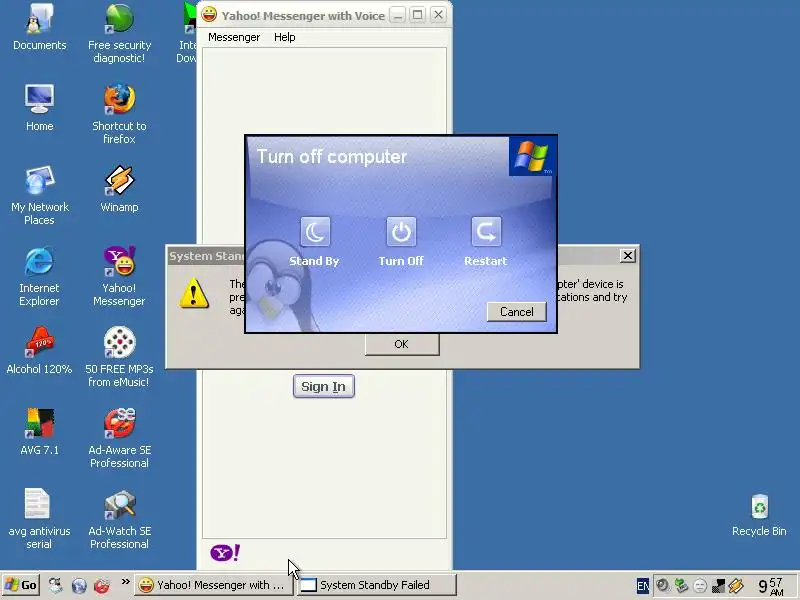Open Free security diagnostic! desktop icon
The width and height of the screenshot is (800, 600).
(x=119, y=33)
